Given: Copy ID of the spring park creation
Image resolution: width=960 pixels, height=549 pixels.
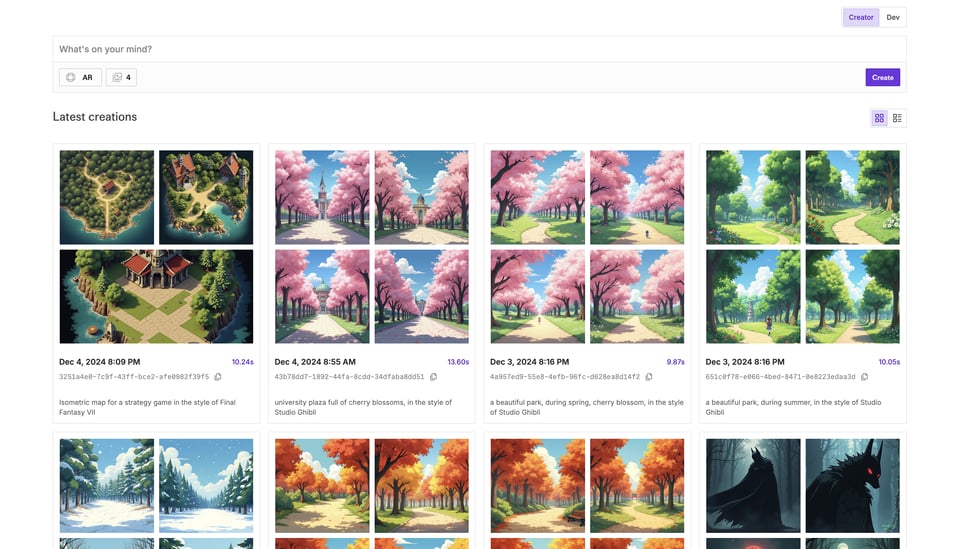Looking at the screenshot, I should 649,377.
